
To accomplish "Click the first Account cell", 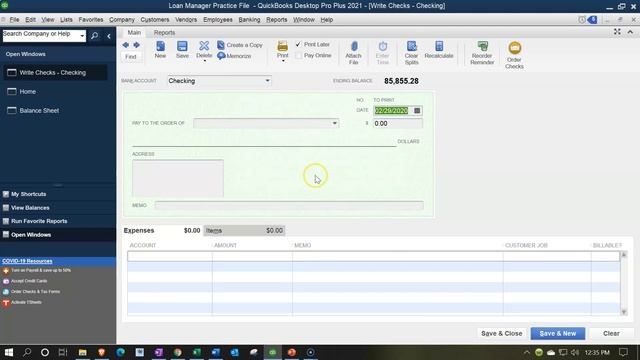I will [170, 256].
